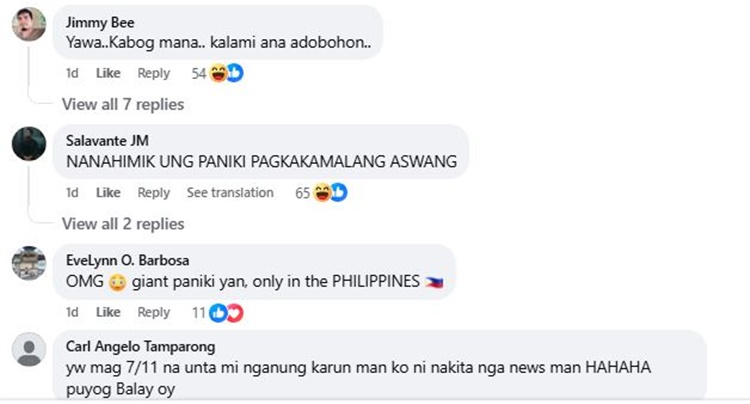Screen dimensions: 750x404
Task: View haha reaction on Salavante JM's comment
Action: pyautogui.click(x=322, y=193)
